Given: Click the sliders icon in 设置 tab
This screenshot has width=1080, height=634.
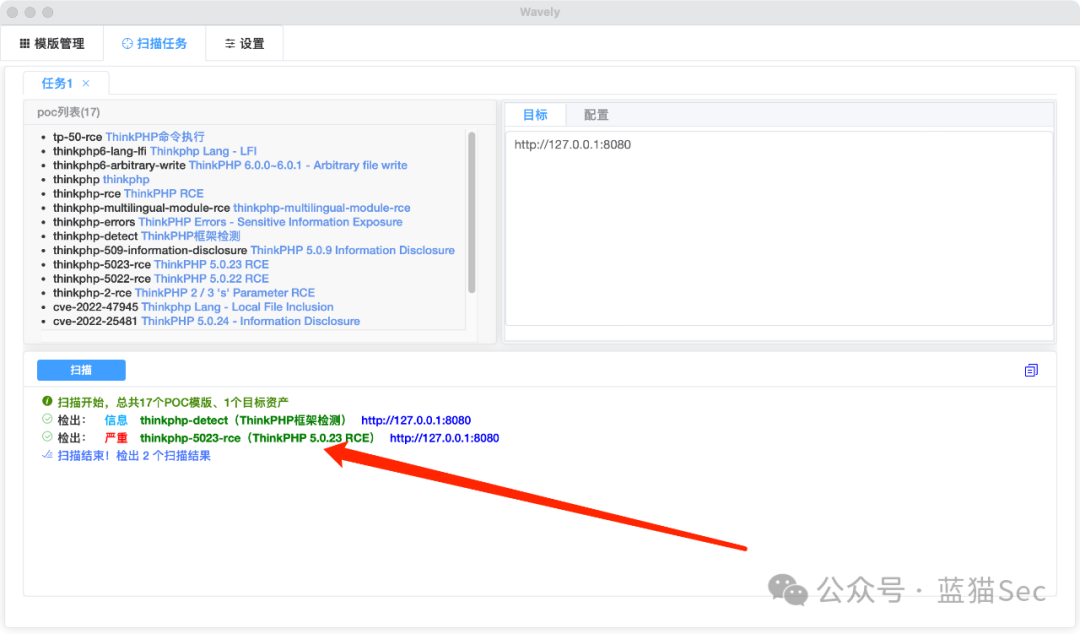Looking at the screenshot, I should pyautogui.click(x=230, y=43).
